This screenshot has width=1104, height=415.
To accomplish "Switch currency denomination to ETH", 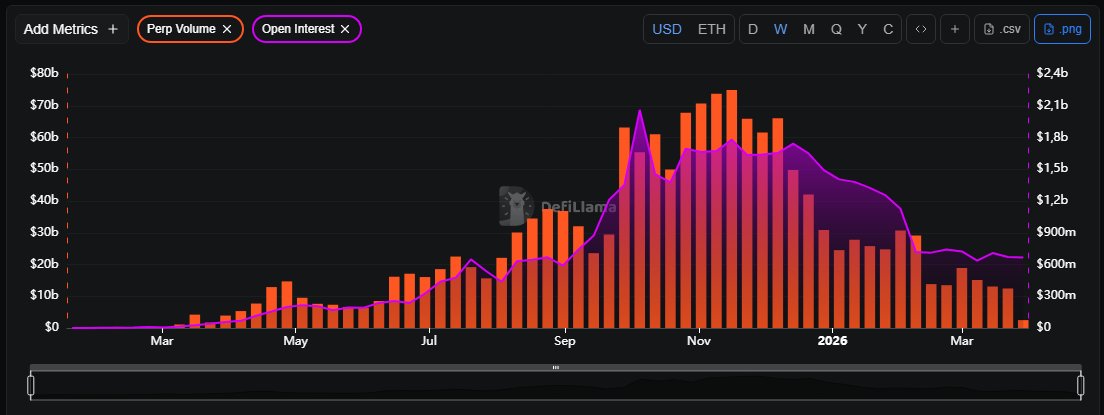I will click(712, 29).
